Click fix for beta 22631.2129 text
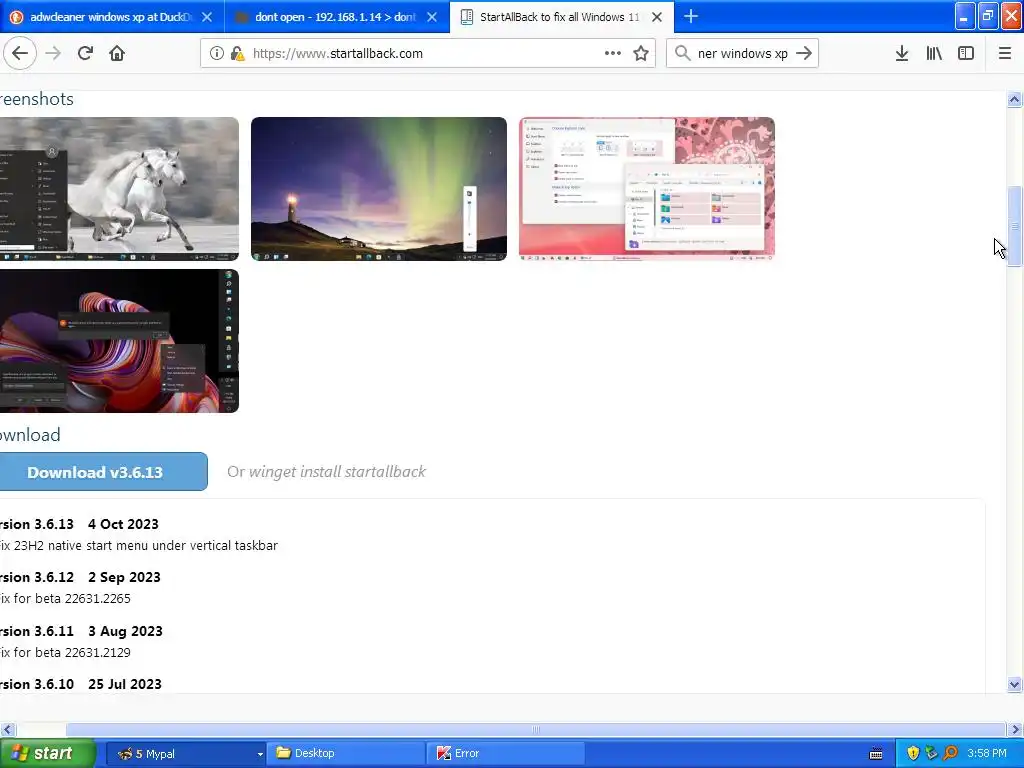The image size is (1024, 768). point(65,652)
